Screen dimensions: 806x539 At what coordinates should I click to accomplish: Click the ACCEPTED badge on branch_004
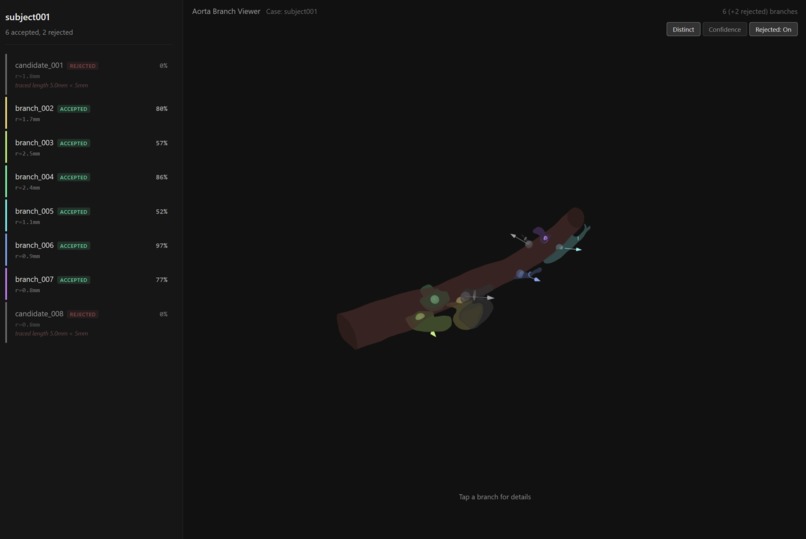click(74, 177)
